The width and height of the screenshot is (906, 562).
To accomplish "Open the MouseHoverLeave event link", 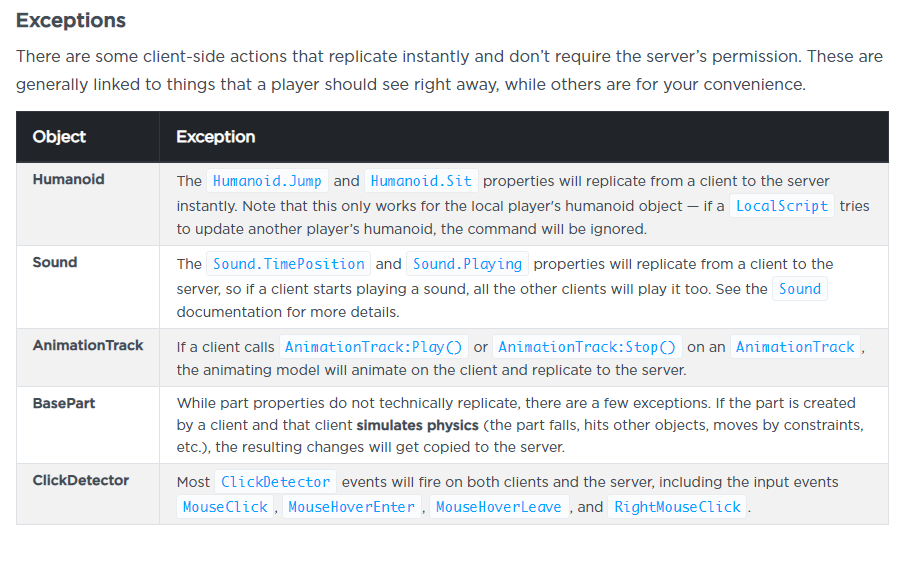I will pos(498,507).
